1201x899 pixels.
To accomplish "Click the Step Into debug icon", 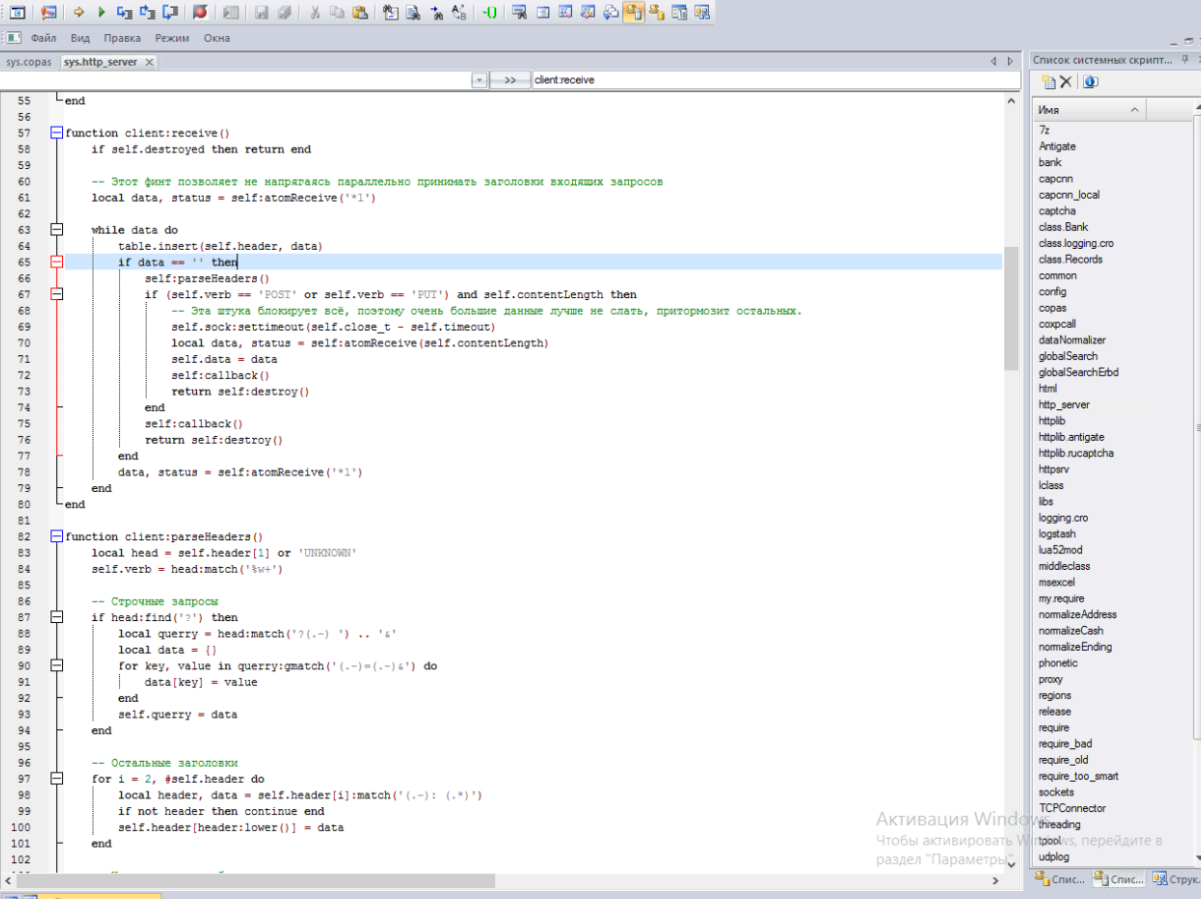I will [x=124, y=12].
